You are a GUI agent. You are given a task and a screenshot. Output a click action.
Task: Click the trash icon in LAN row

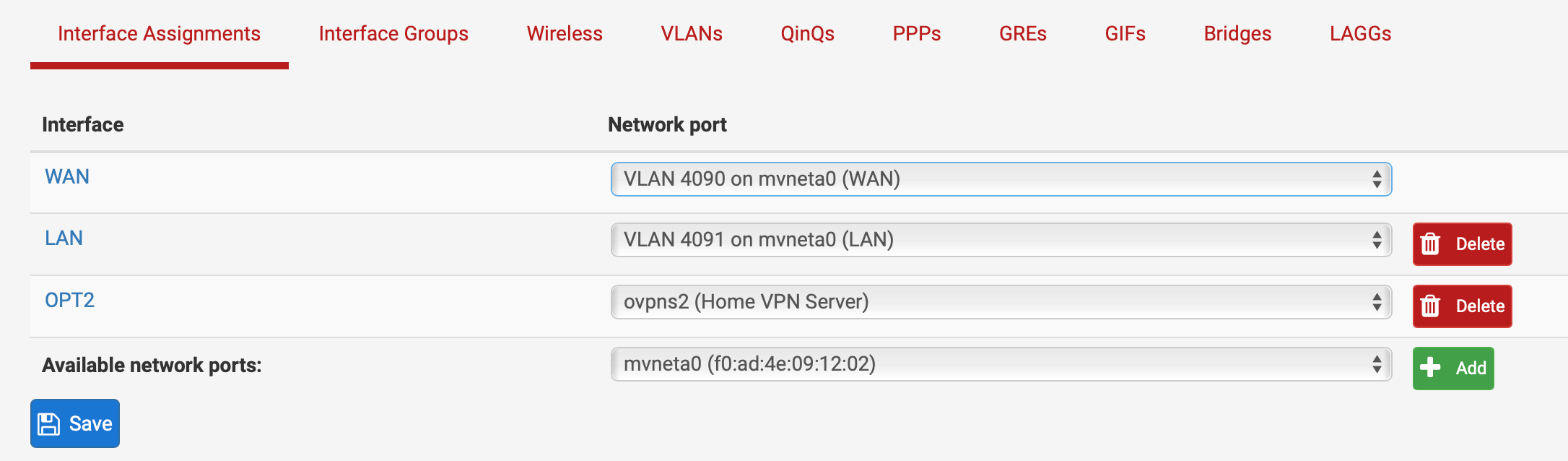pyautogui.click(x=1430, y=244)
